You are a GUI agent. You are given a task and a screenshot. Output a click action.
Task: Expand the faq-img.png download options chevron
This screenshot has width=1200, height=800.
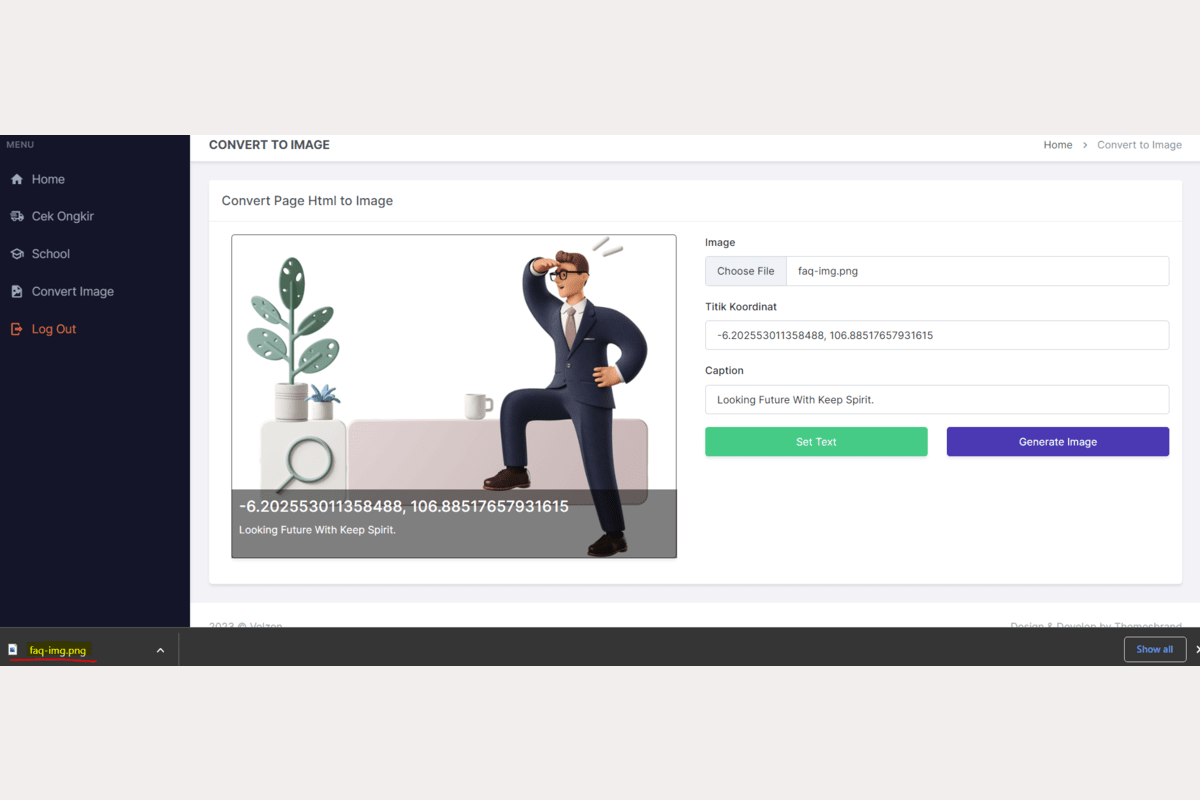point(160,650)
